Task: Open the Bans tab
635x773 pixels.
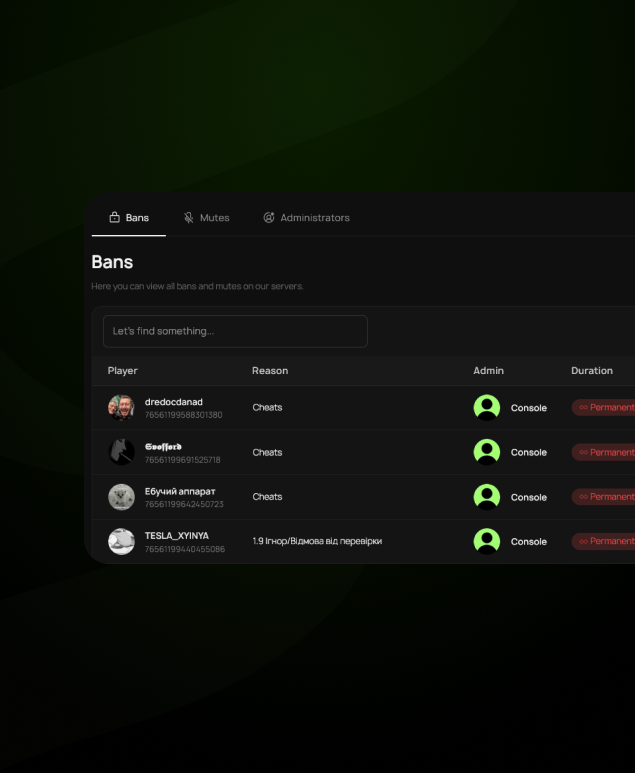Action: (128, 218)
